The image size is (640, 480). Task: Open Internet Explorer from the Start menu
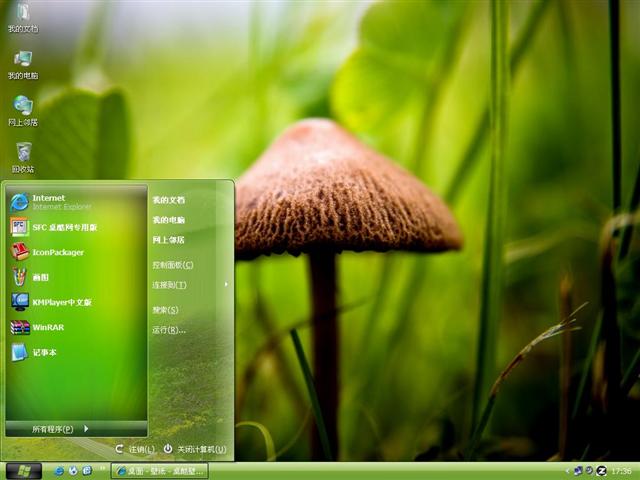50,202
